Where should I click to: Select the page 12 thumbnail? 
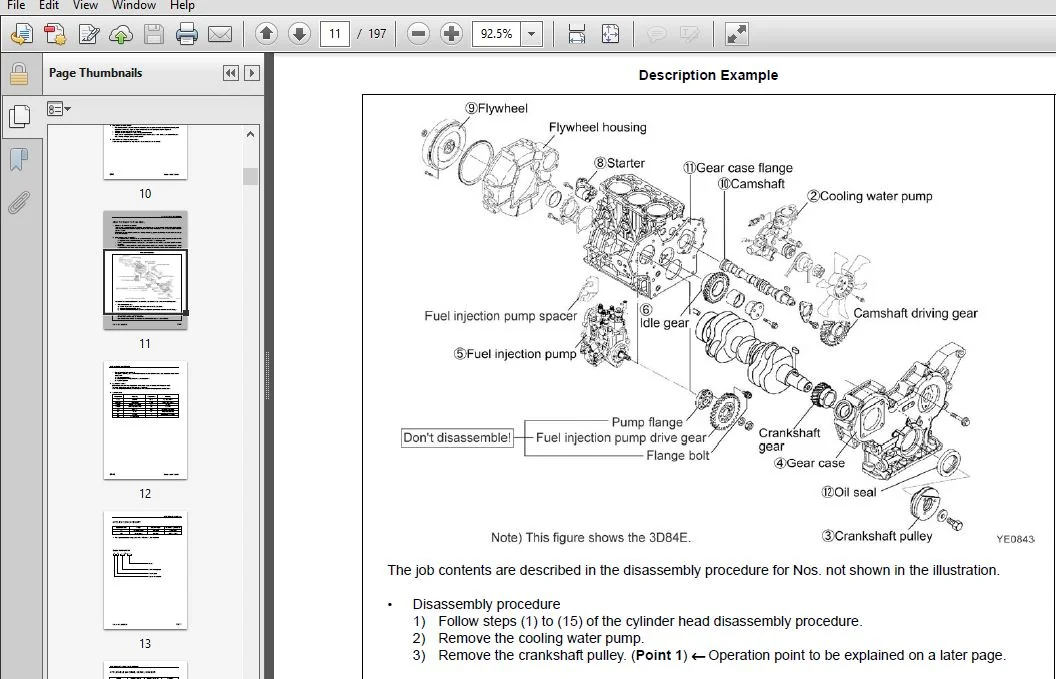(x=145, y=420)
